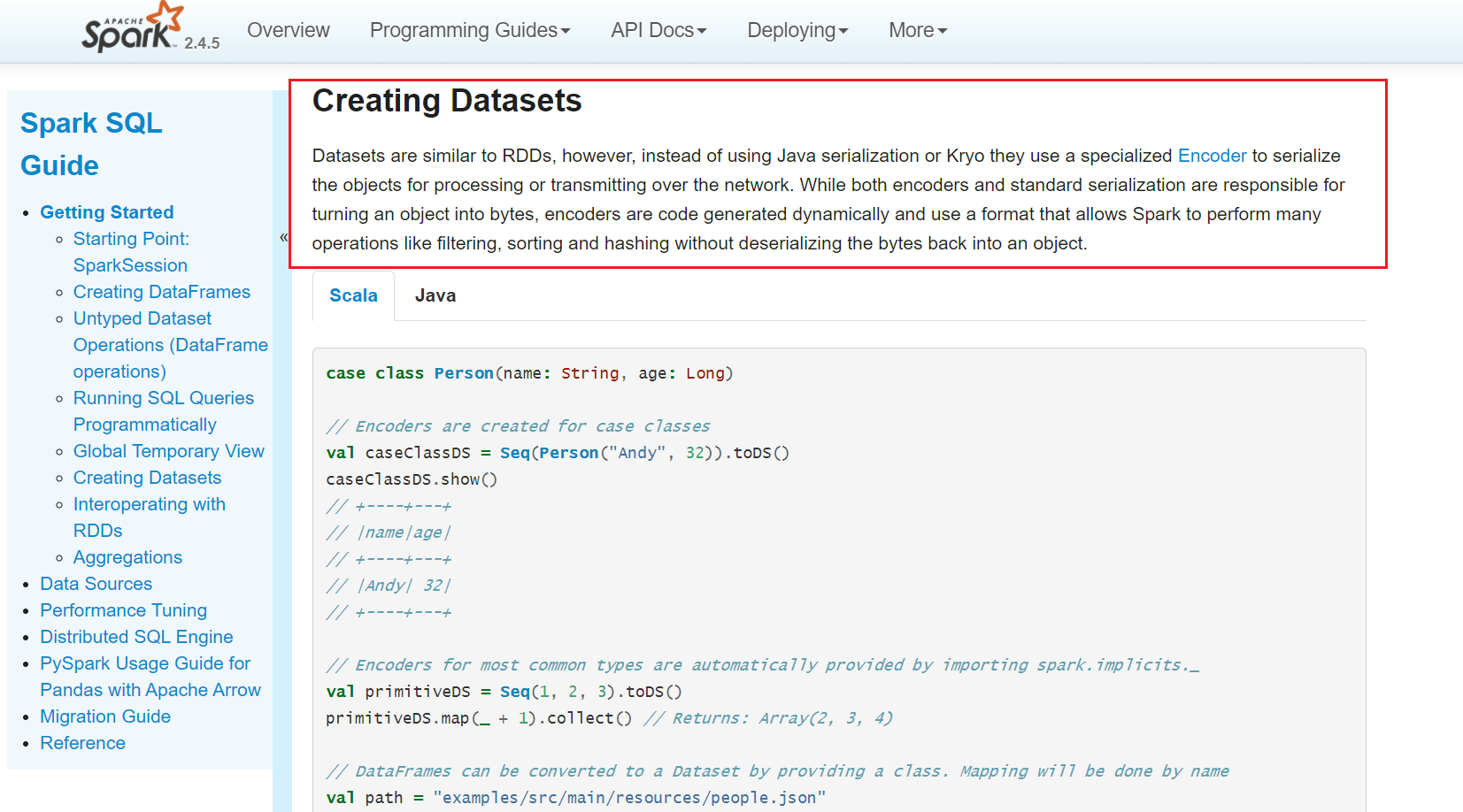Click the 'val path' code line

(575, 798)
